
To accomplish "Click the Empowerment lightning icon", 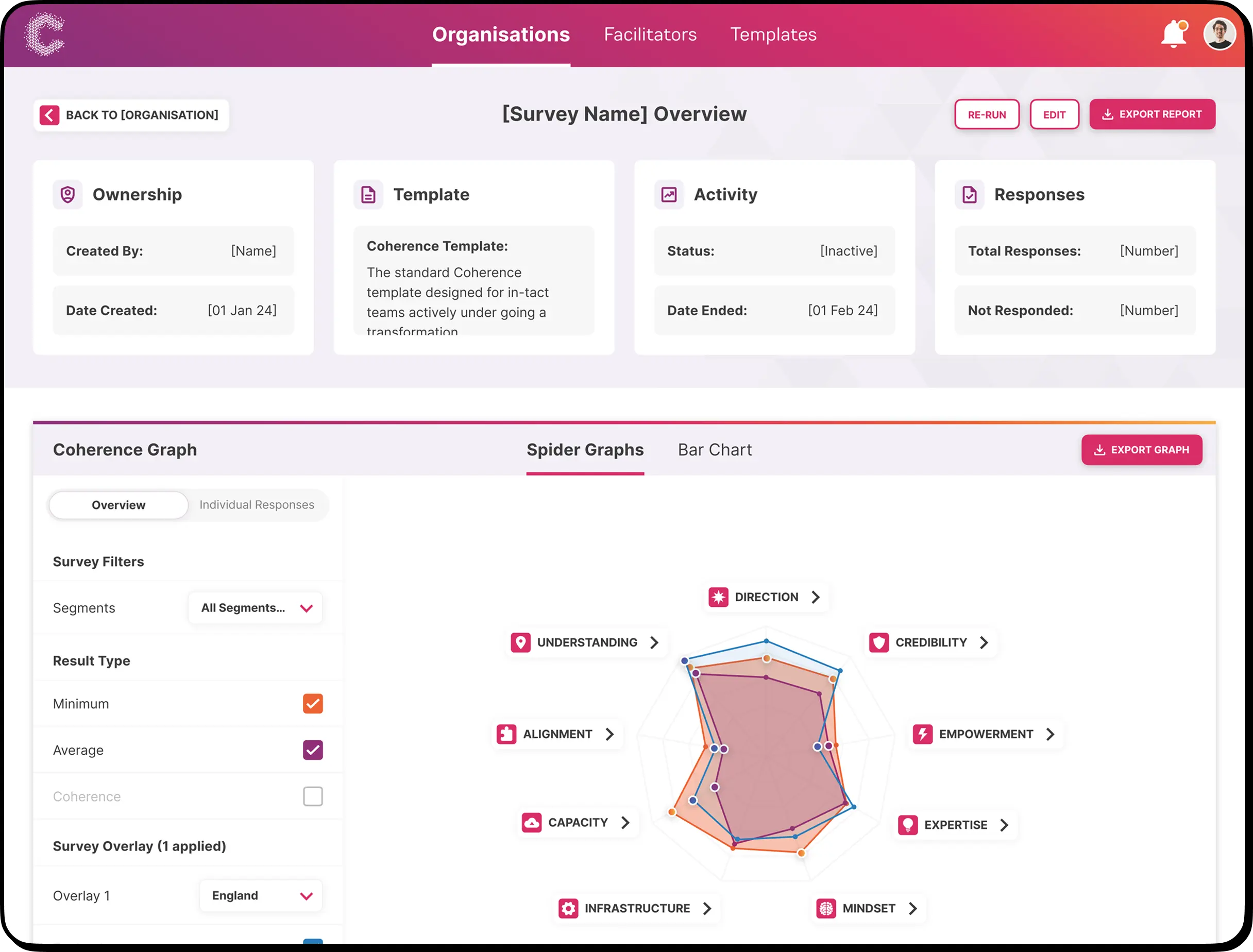I will point(923,734).
